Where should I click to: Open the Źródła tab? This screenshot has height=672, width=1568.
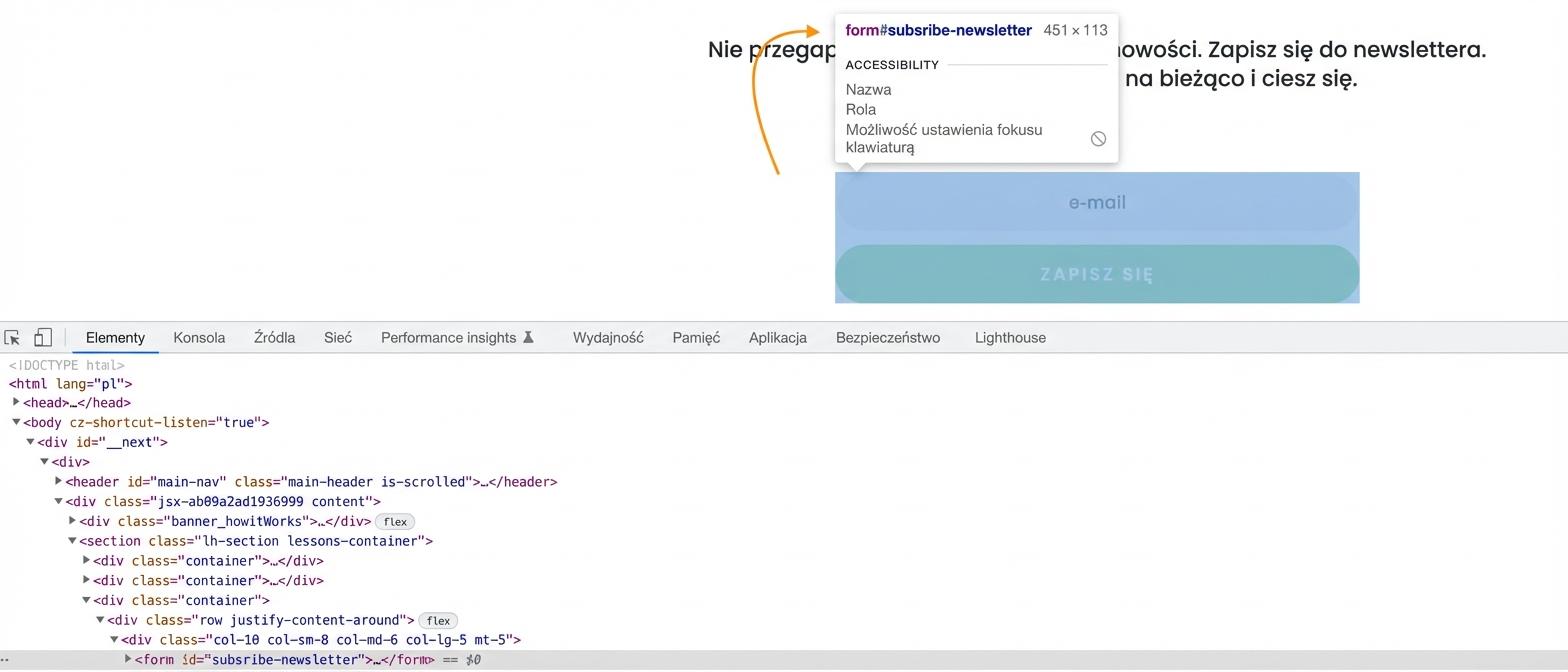tap(274, 338)
